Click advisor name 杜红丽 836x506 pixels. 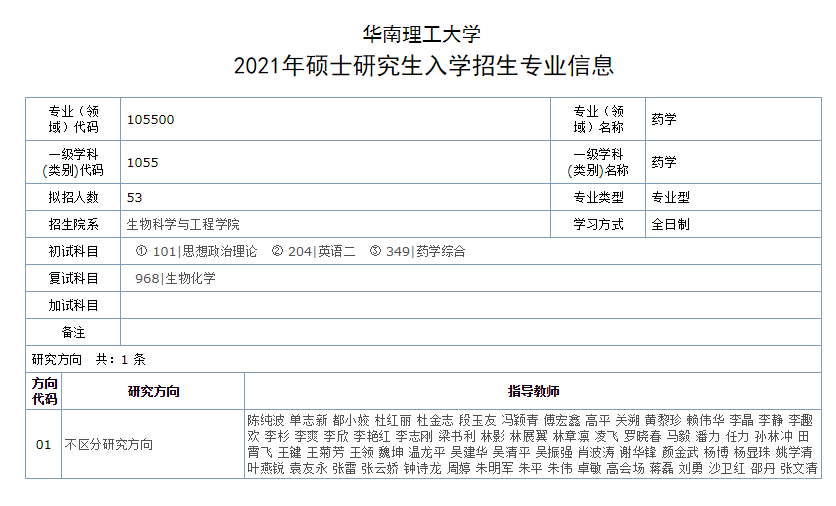coord(393,421)
